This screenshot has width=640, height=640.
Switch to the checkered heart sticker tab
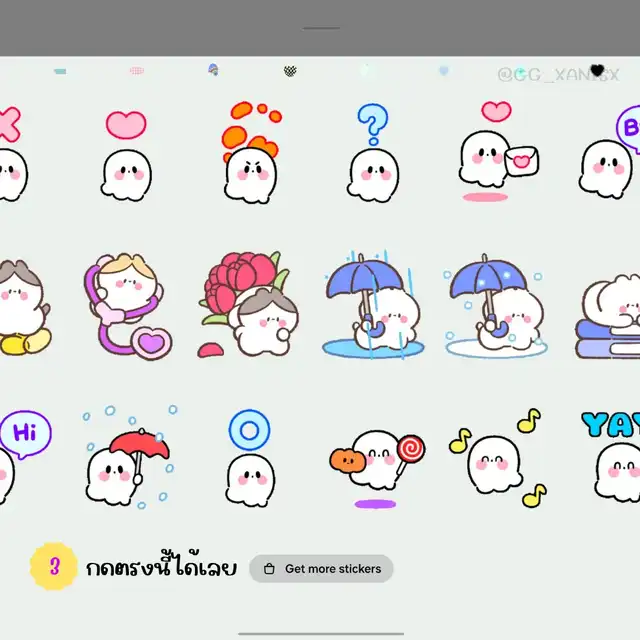point(290,71)
